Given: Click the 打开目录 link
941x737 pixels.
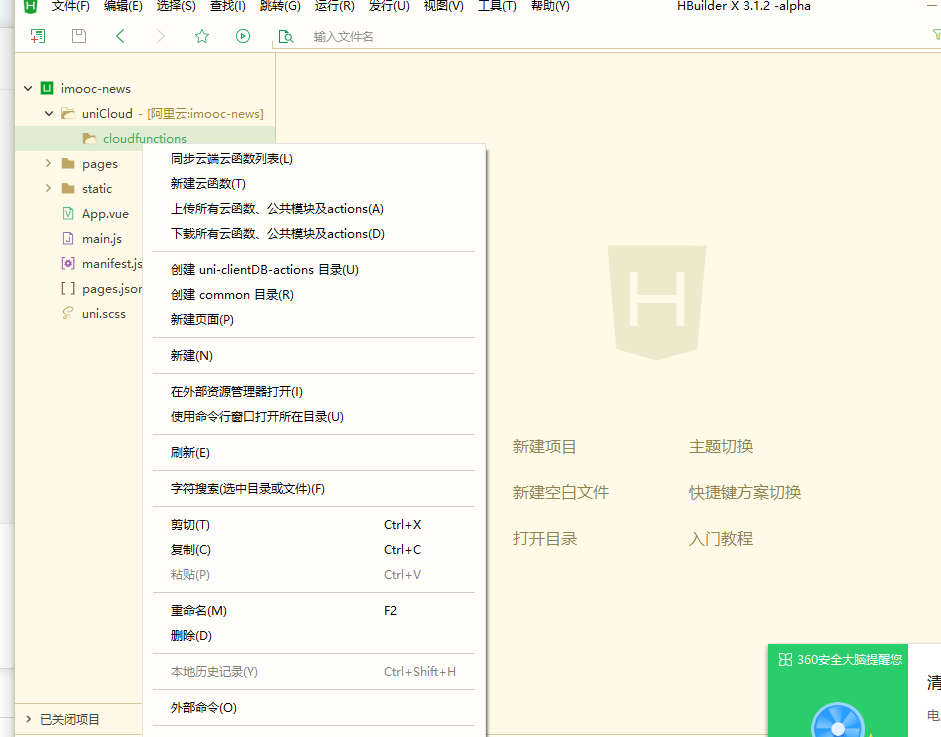Looking at the screenshot, I should tap(544, 538).
